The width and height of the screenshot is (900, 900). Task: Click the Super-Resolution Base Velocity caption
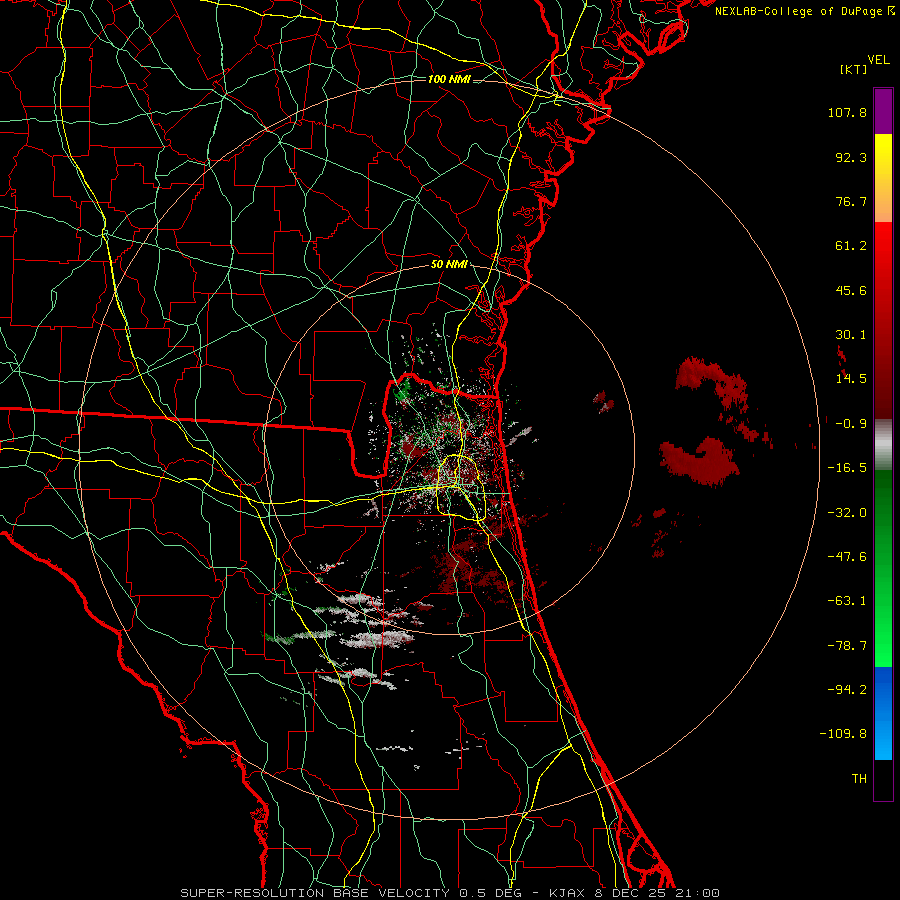click(x=450, y=893)
